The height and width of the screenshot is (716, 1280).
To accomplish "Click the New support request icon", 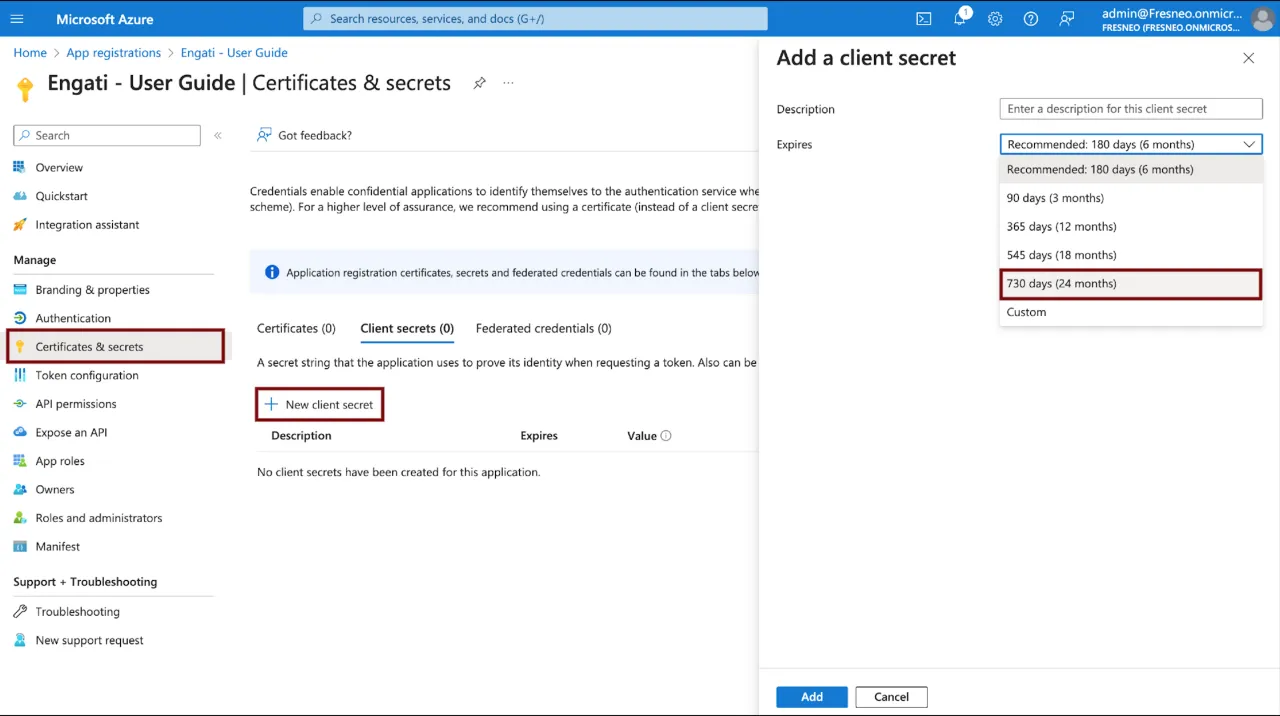I will (19, 640).
